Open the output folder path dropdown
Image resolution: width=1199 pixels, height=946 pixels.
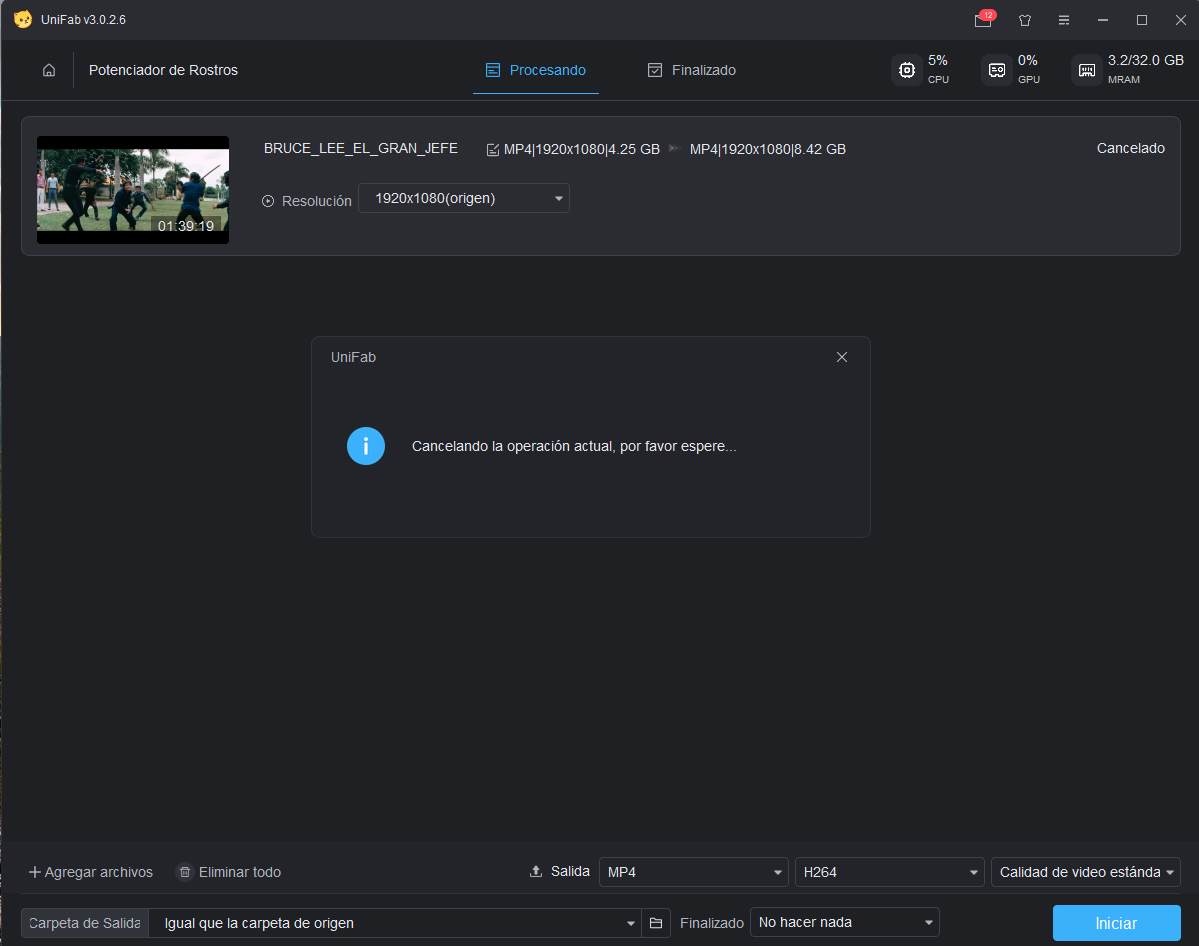(x=397, y=923)
